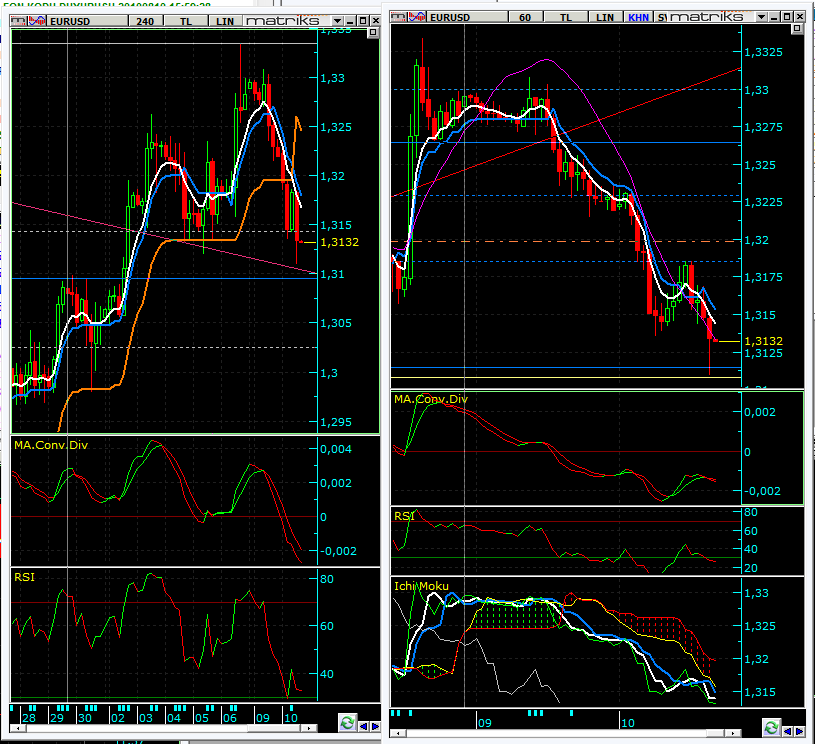Toggle LIN scale on the 60 chart
815x744 pixels.
point(605,16)
